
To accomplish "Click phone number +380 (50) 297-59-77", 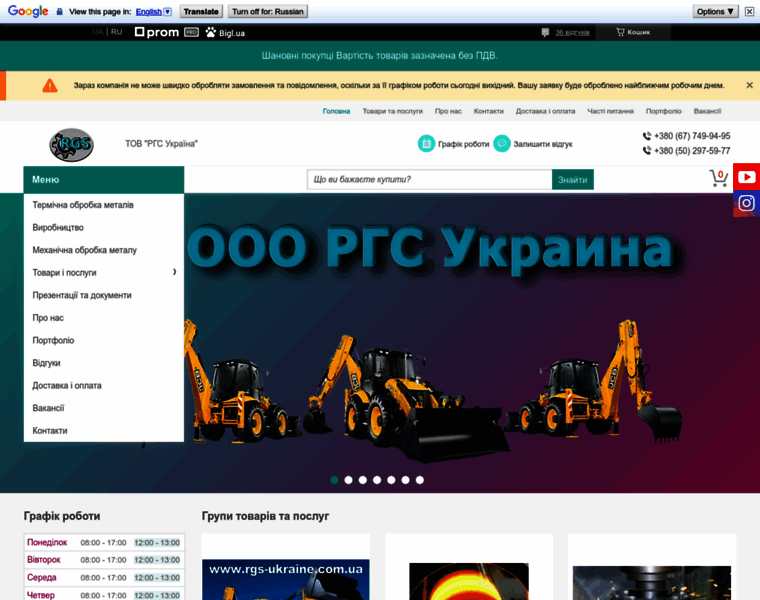I will 692,151.
